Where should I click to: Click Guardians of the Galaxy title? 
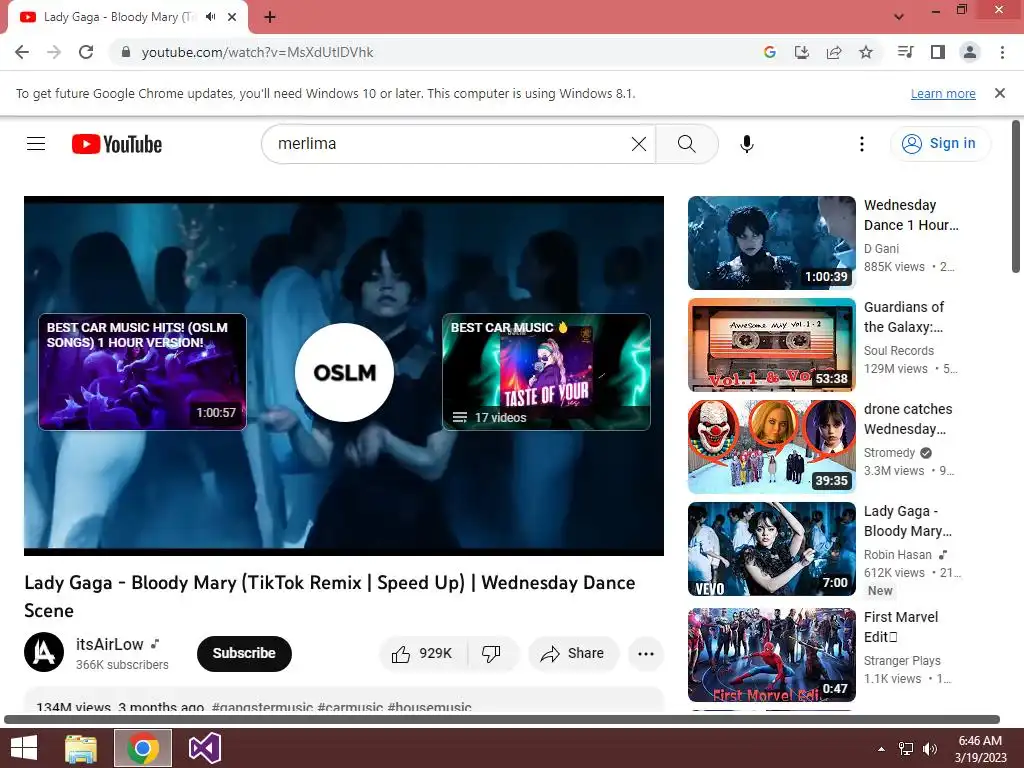[904, 317]
